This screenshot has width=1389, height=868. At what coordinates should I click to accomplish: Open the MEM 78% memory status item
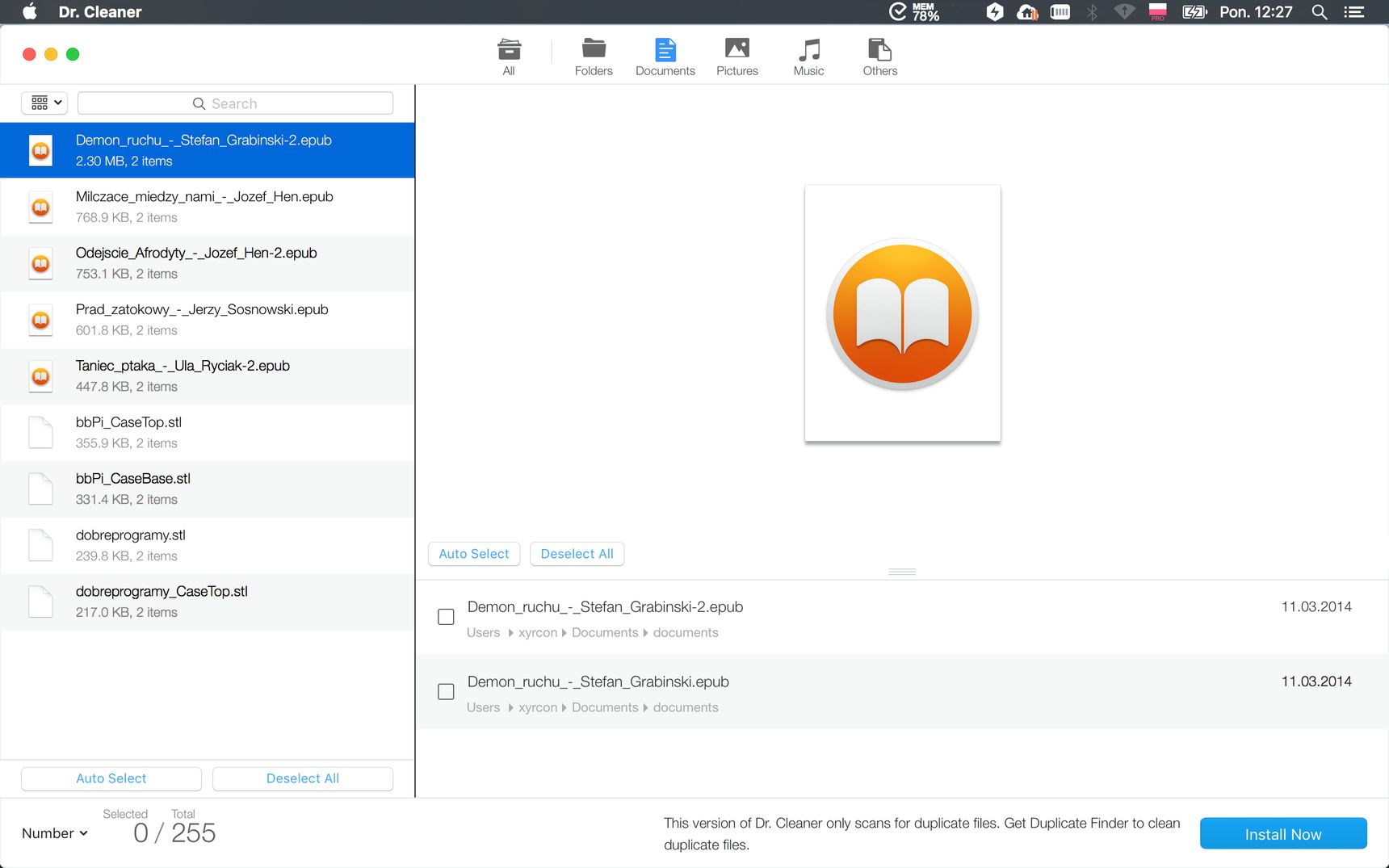pos(914,11)
